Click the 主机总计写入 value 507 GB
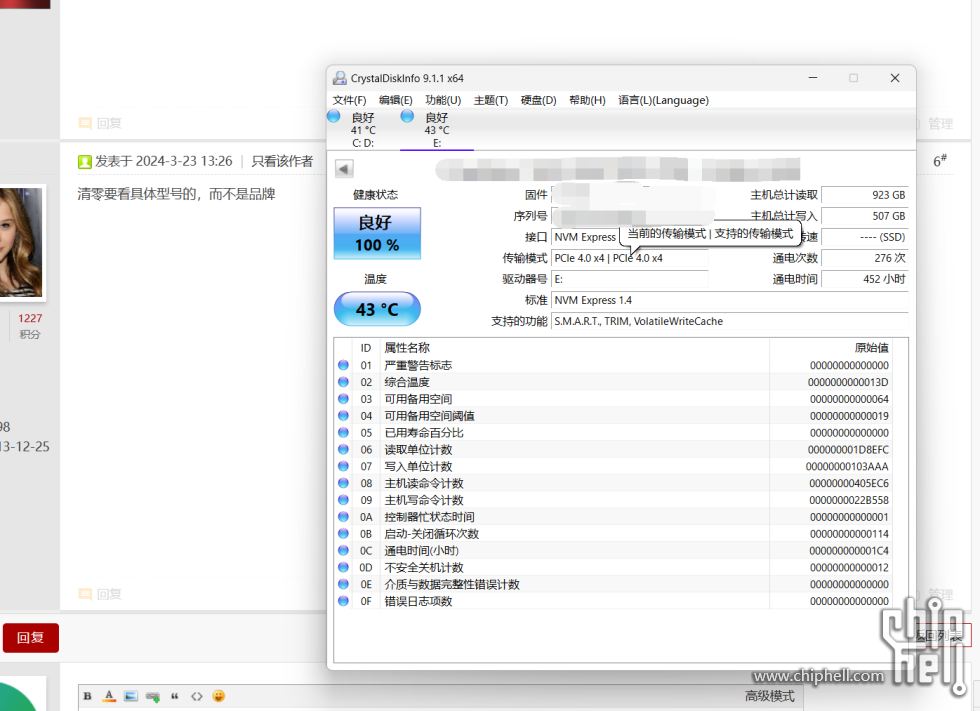980x711 pixels. [x=865, y=216]
